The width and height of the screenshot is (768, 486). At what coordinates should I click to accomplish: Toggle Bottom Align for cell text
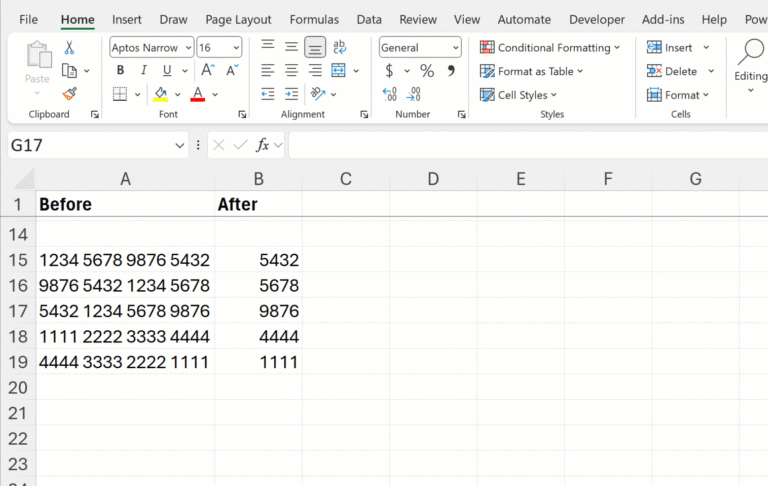click(315, 47)
